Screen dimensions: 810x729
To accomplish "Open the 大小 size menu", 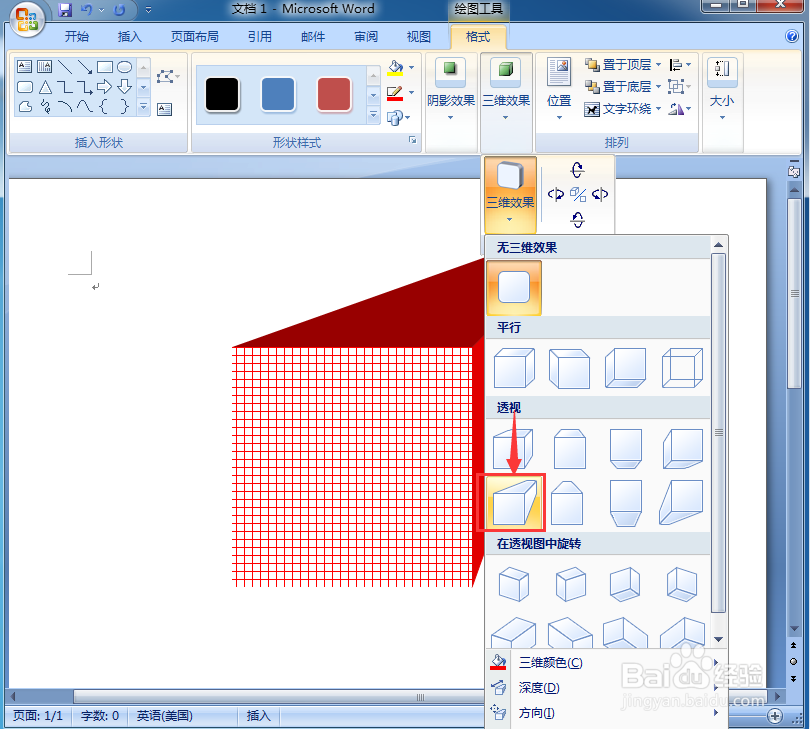I will pyautogui.click(x=722, y=89).
